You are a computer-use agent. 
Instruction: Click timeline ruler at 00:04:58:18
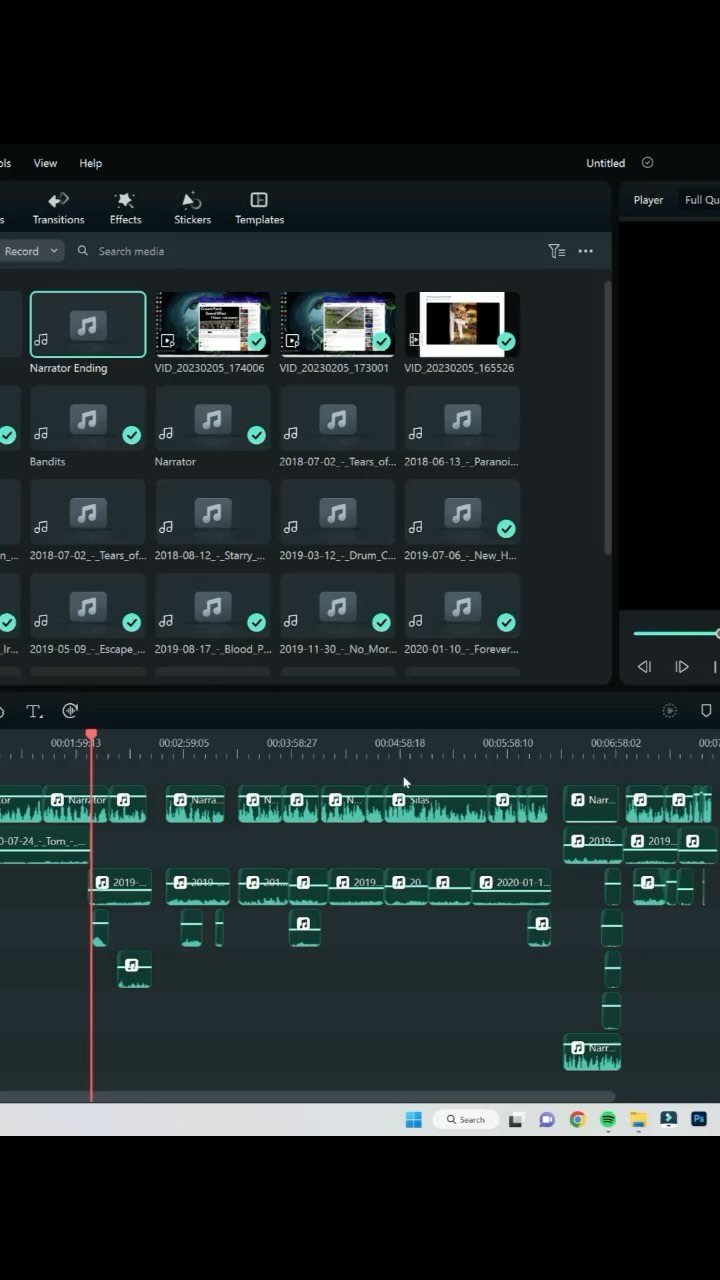click(400, 743)
